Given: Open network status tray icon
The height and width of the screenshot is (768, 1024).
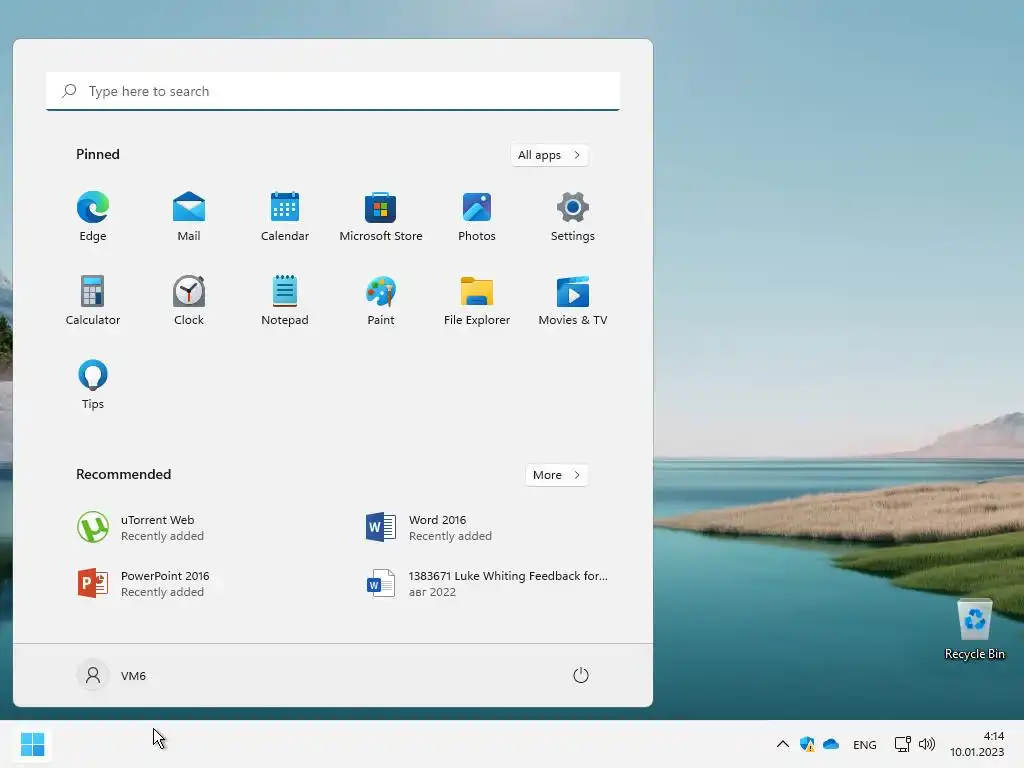Looking at the screenshot, I should click(x=903, y=744).
